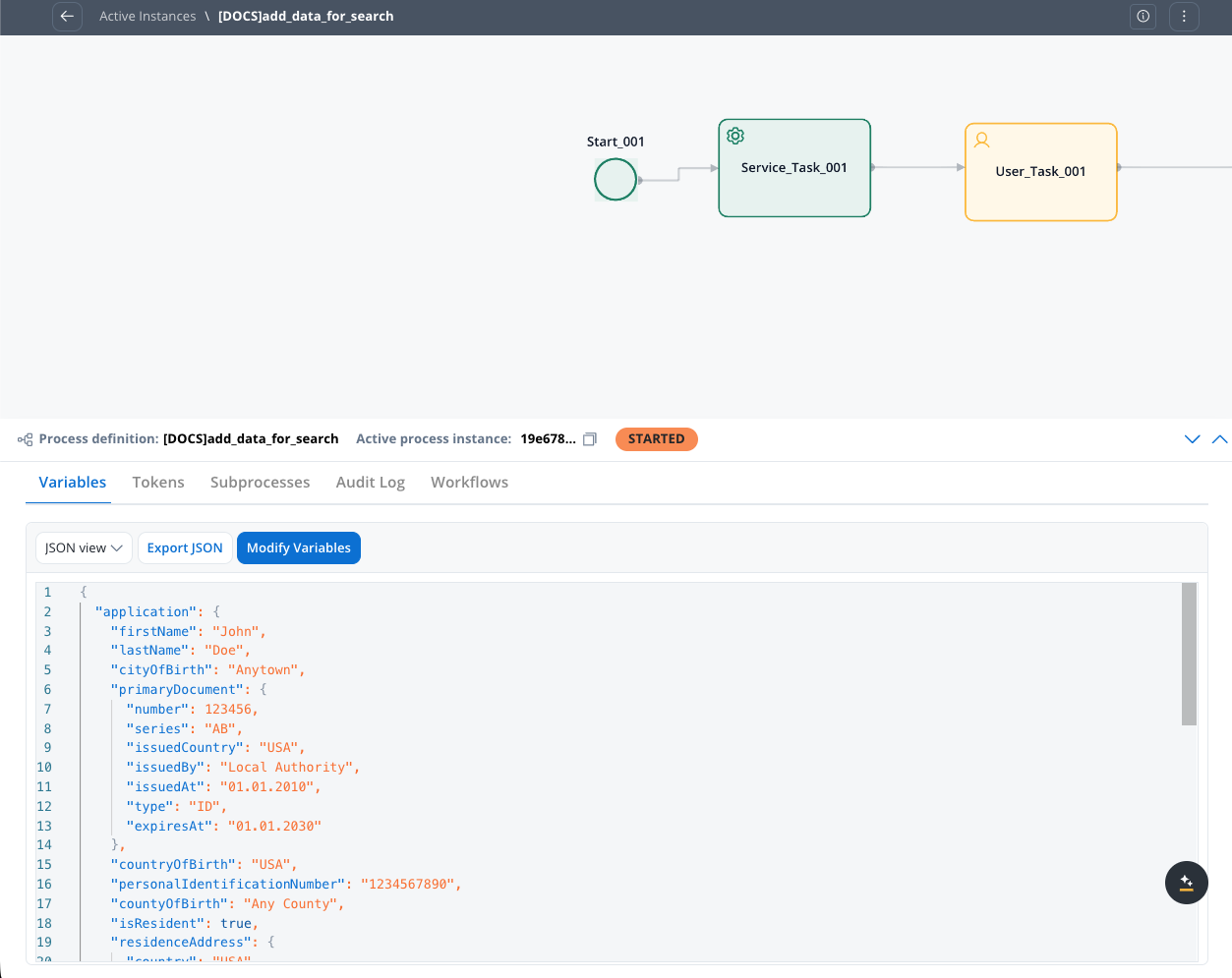Open the three-dot overflow menu

[x=1184, y=17]
